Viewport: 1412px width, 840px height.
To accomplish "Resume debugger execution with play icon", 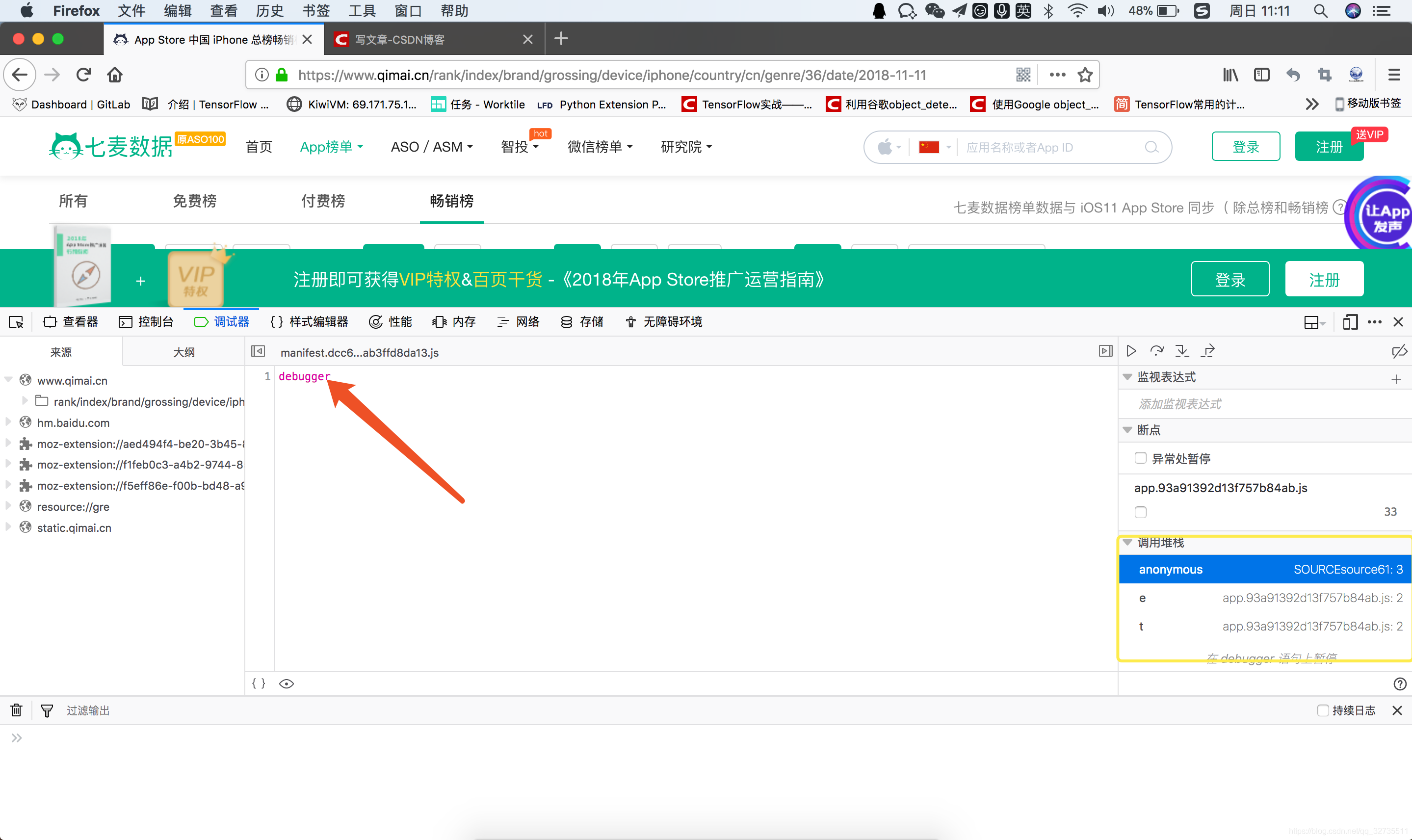I will 1131,351.
